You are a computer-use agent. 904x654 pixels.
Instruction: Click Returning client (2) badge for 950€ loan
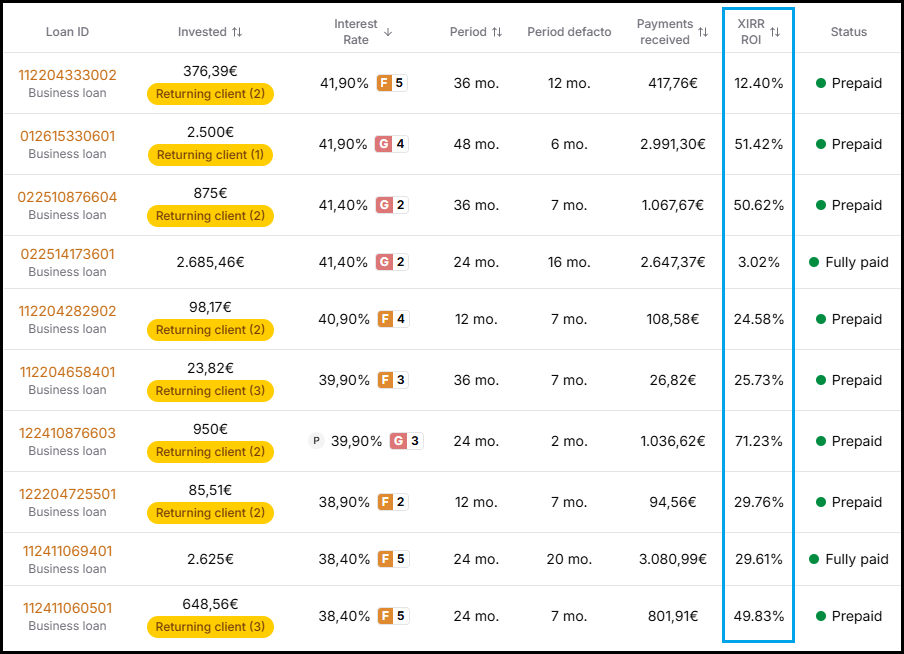click(210, 452)
